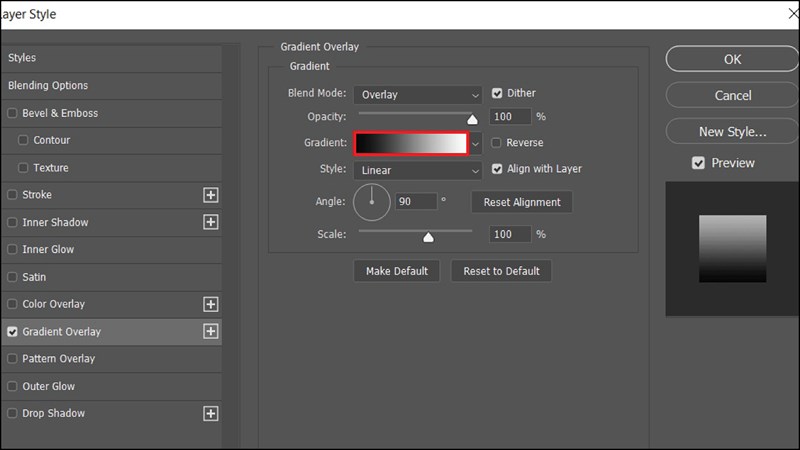The width and height of the screenshot is (800, 450).
Task: Check the Reverse gradient option
Action: coord(496,143)
